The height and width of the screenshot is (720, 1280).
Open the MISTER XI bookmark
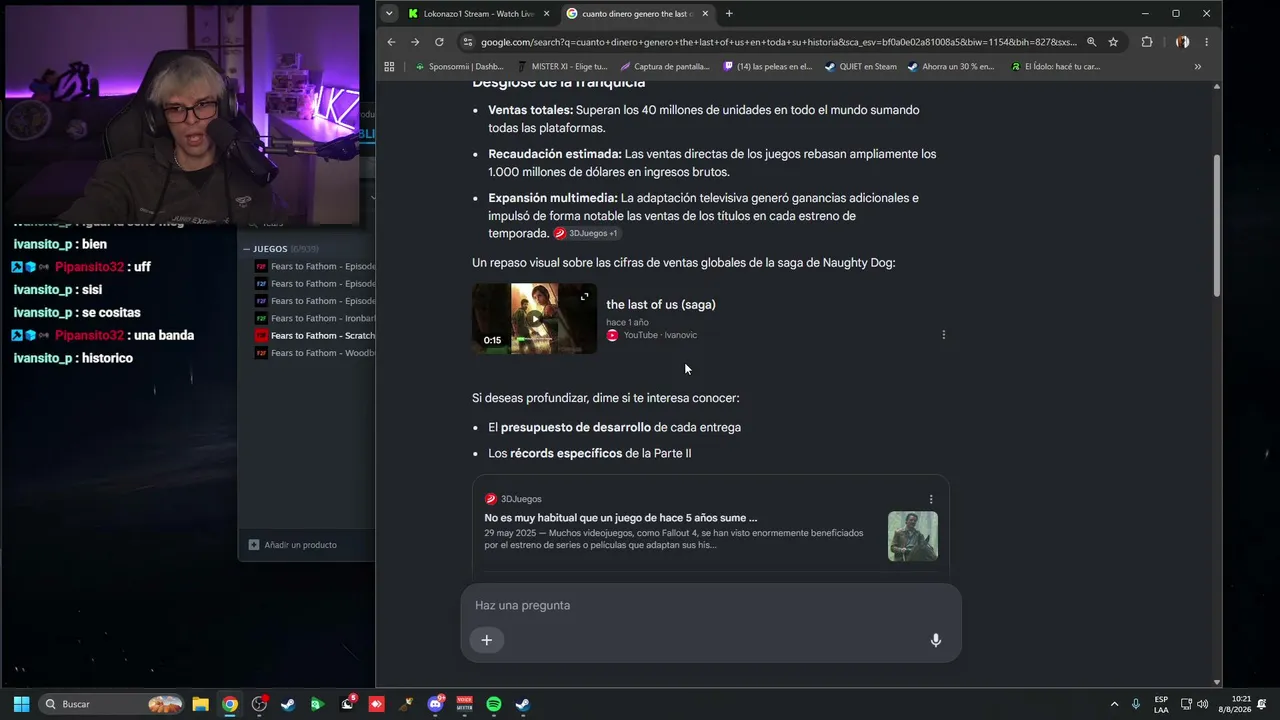[562, 67]
